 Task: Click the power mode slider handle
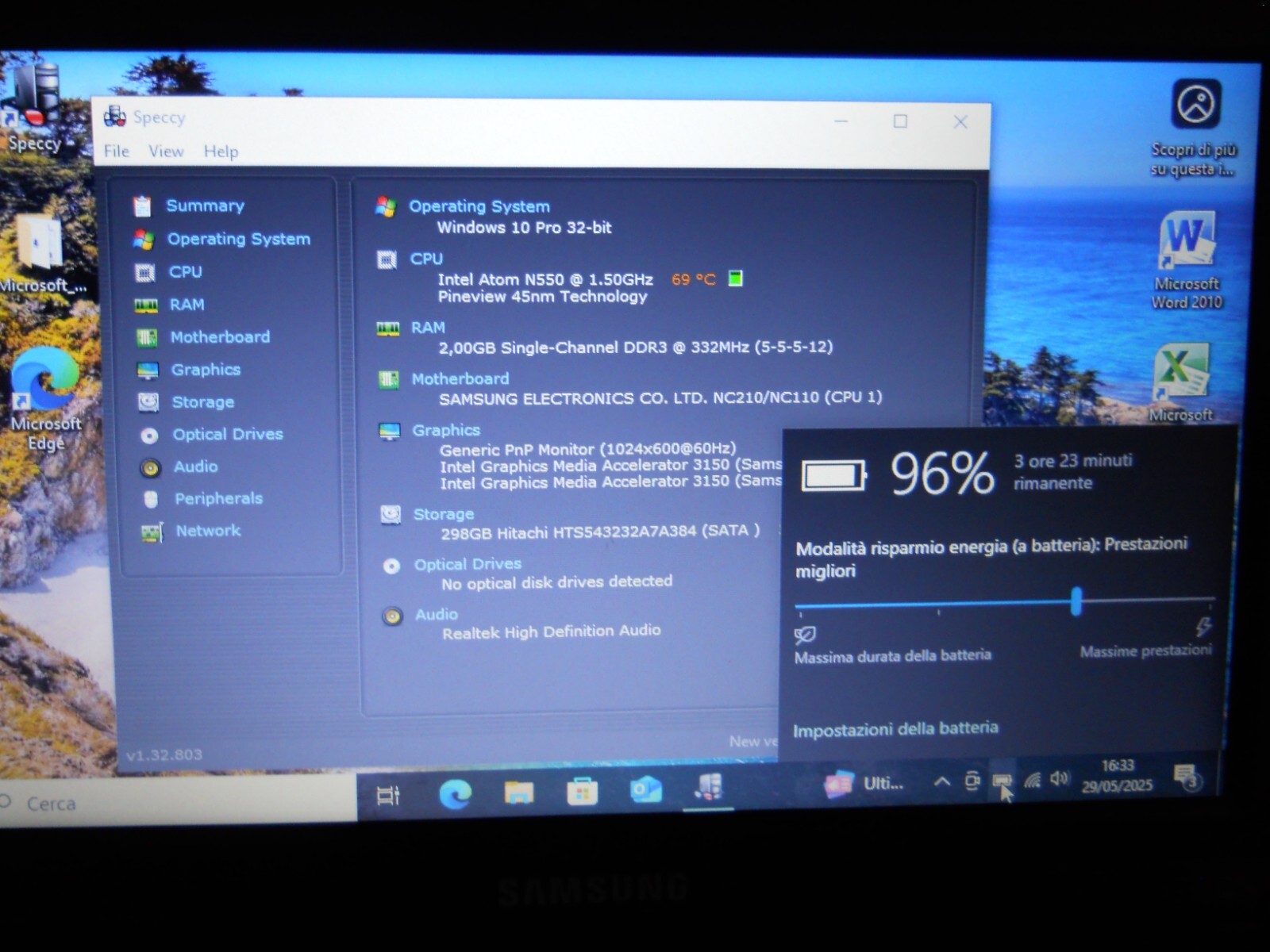click(1076, 601)
